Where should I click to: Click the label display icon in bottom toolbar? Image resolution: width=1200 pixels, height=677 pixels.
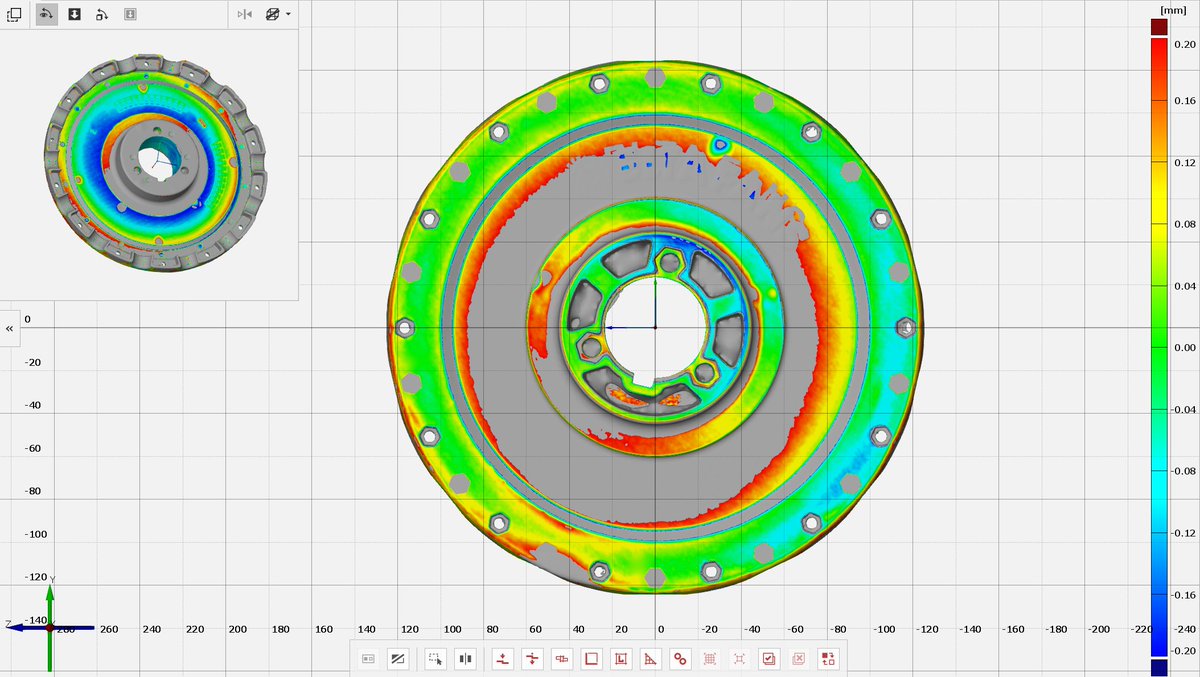[x=368, y=659]
